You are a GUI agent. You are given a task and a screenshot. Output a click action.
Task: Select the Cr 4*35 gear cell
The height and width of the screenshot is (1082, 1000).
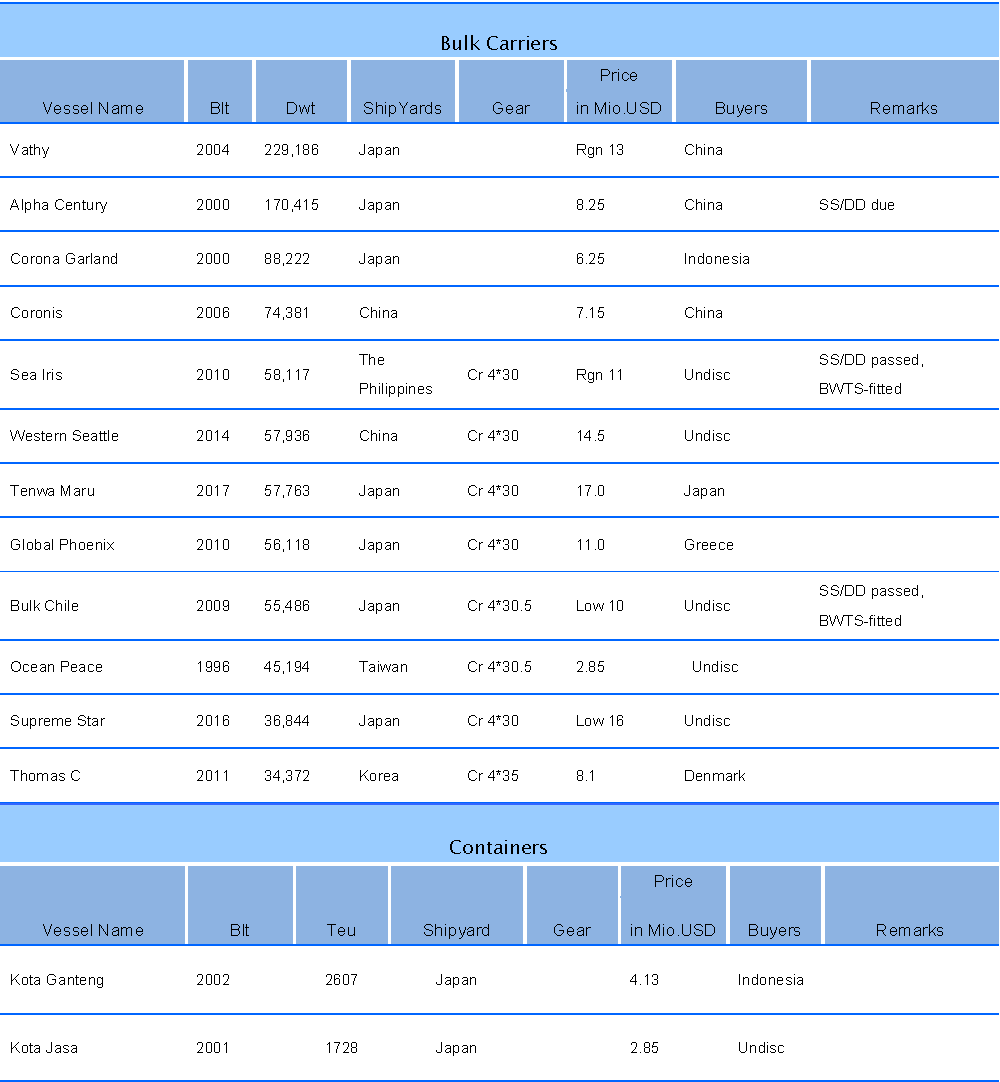point(493,776)
